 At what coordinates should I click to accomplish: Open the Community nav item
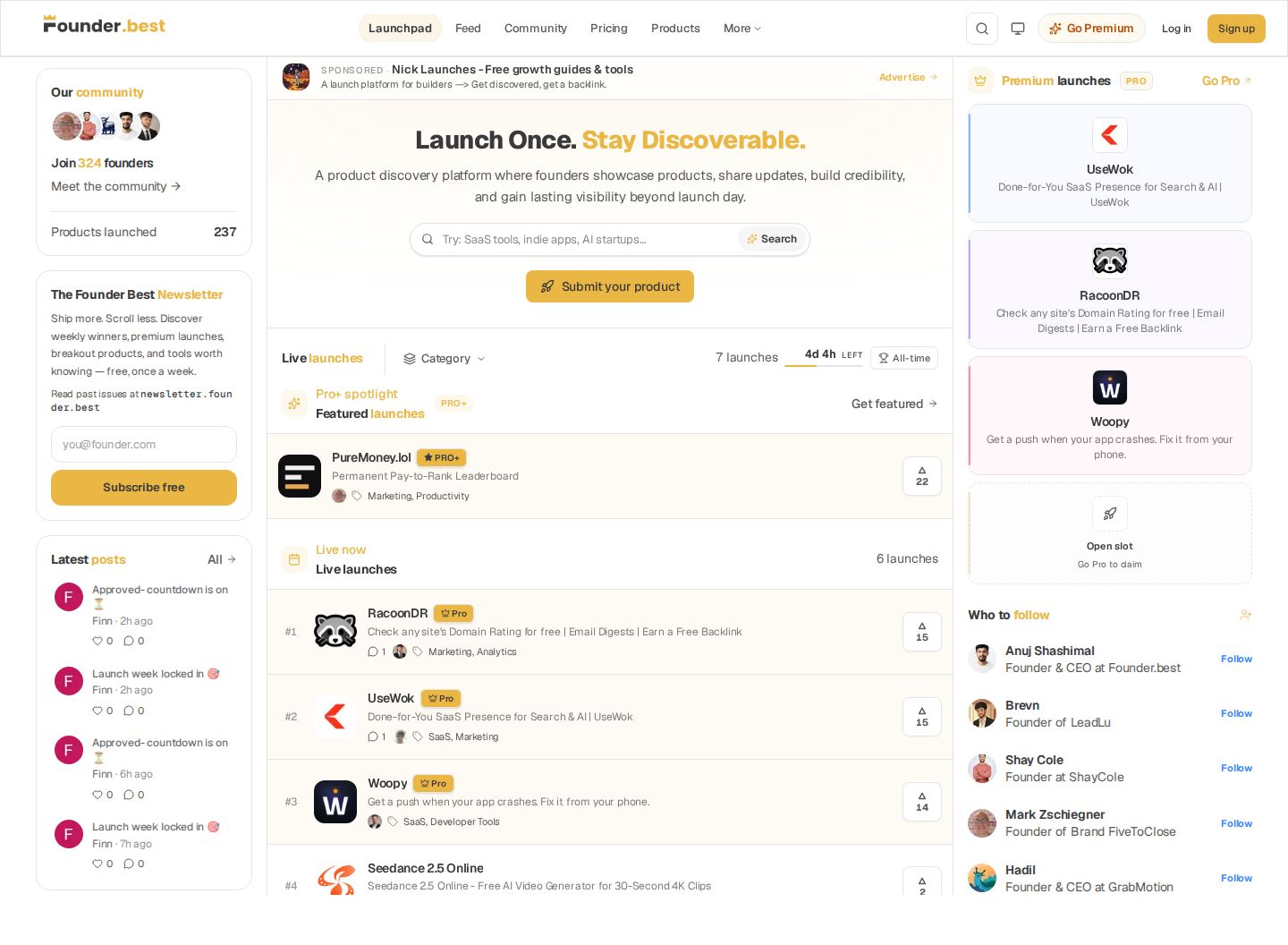tap(536, 29)
